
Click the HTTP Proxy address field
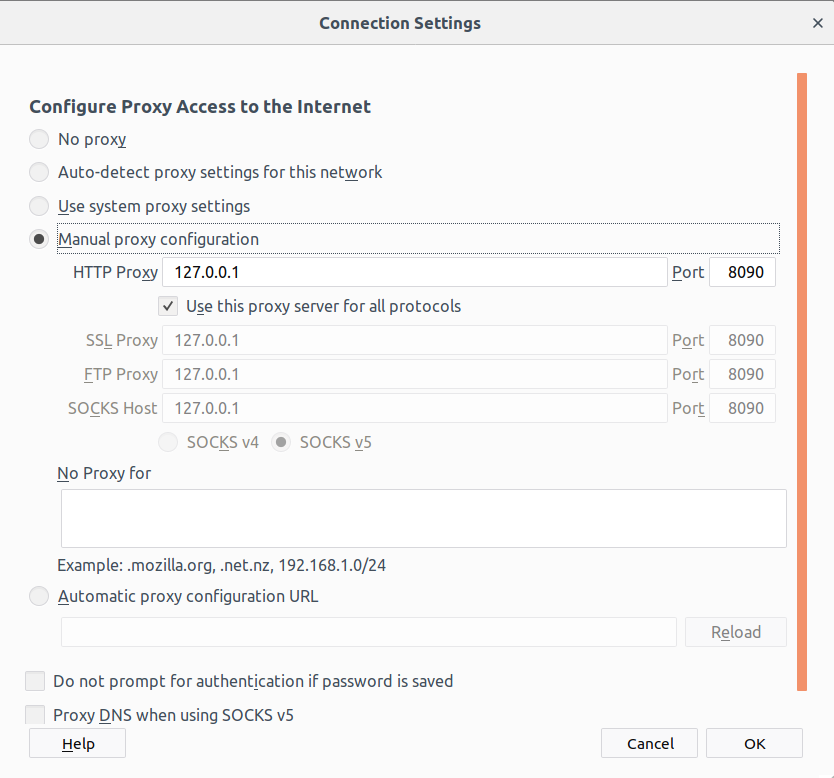click(414, 272)
